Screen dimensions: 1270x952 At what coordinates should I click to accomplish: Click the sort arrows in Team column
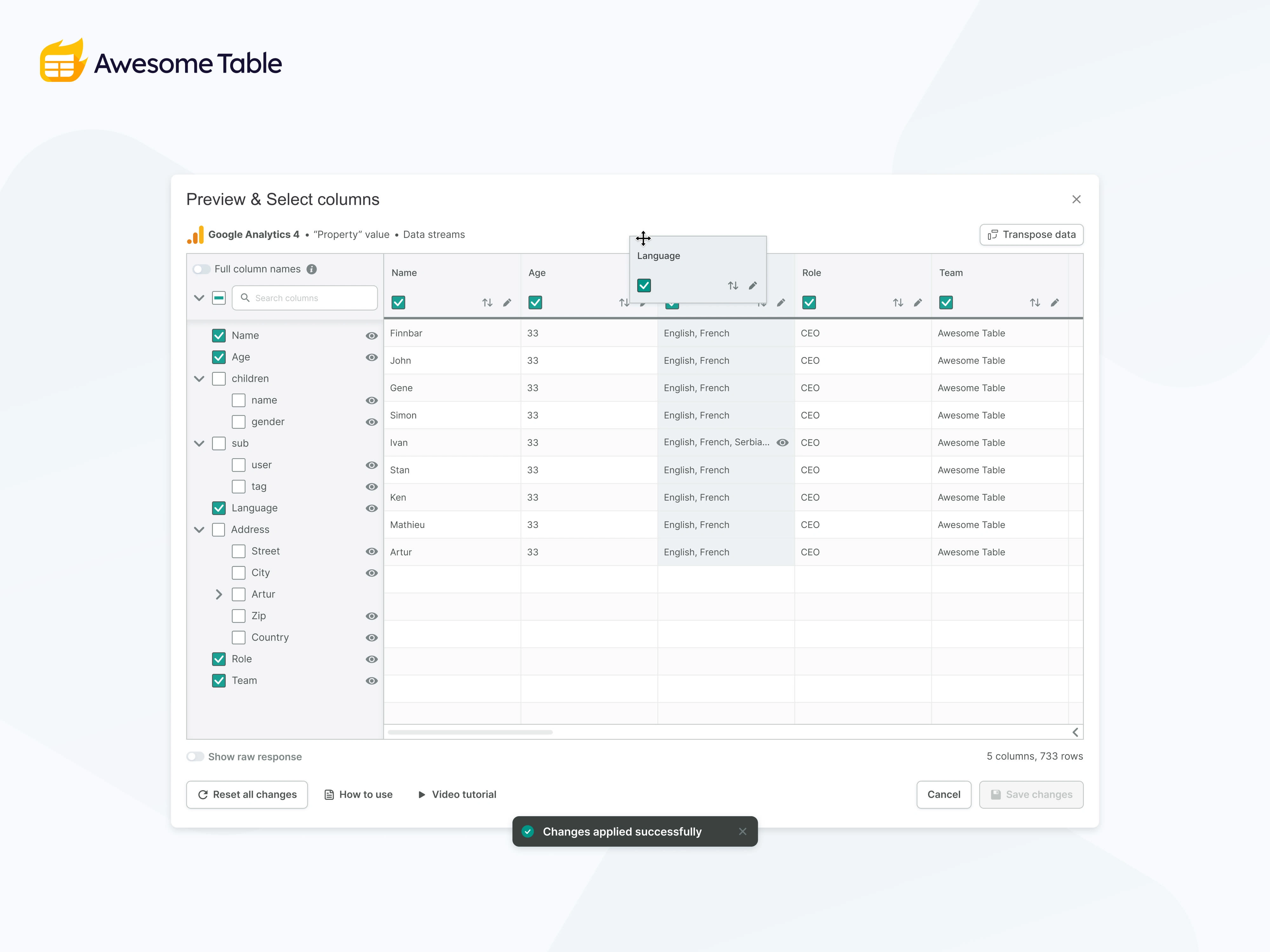[x=1035, y=302]
